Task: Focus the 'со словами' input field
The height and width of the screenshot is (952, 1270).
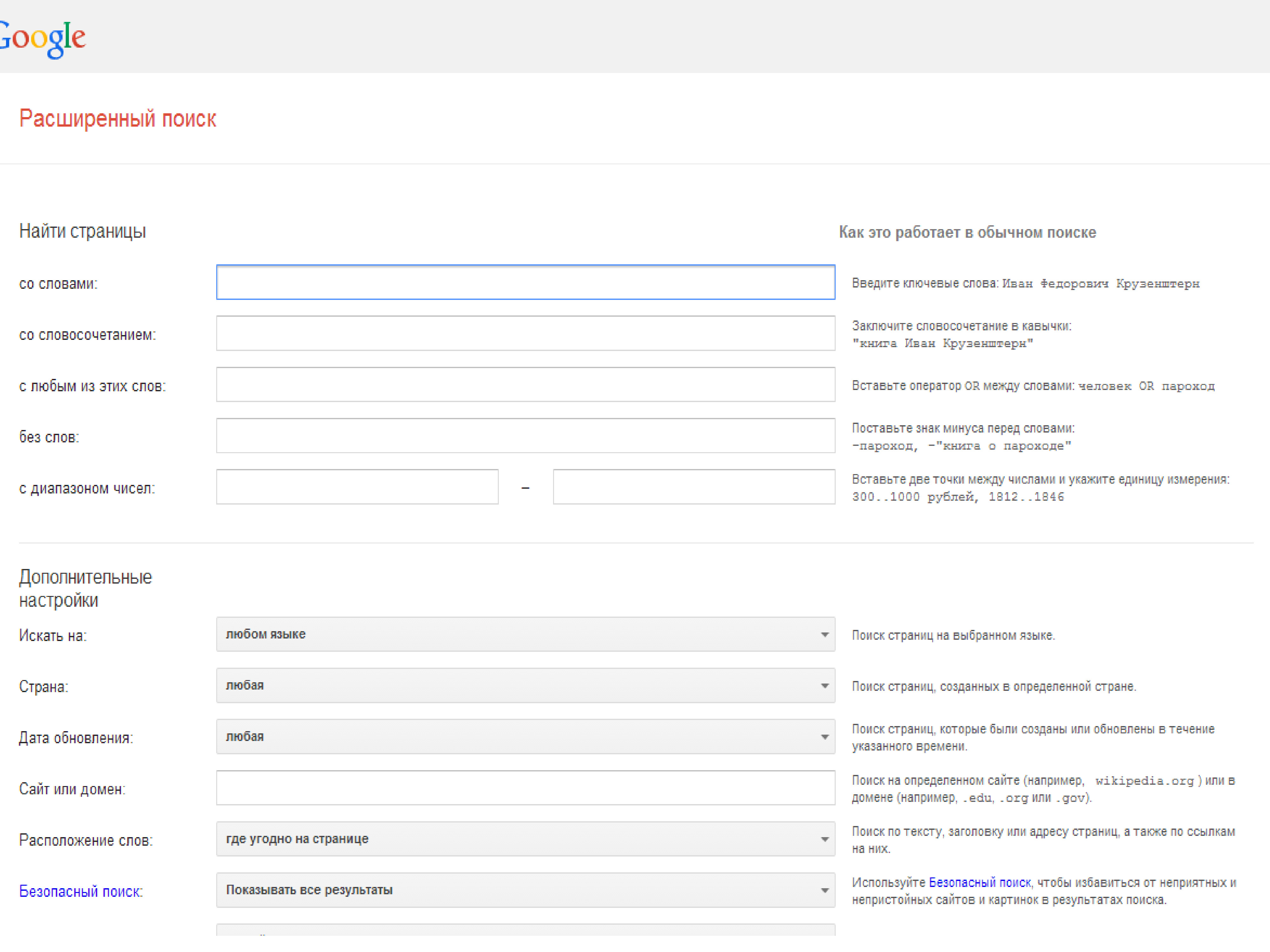Action: tap(525, 282)
